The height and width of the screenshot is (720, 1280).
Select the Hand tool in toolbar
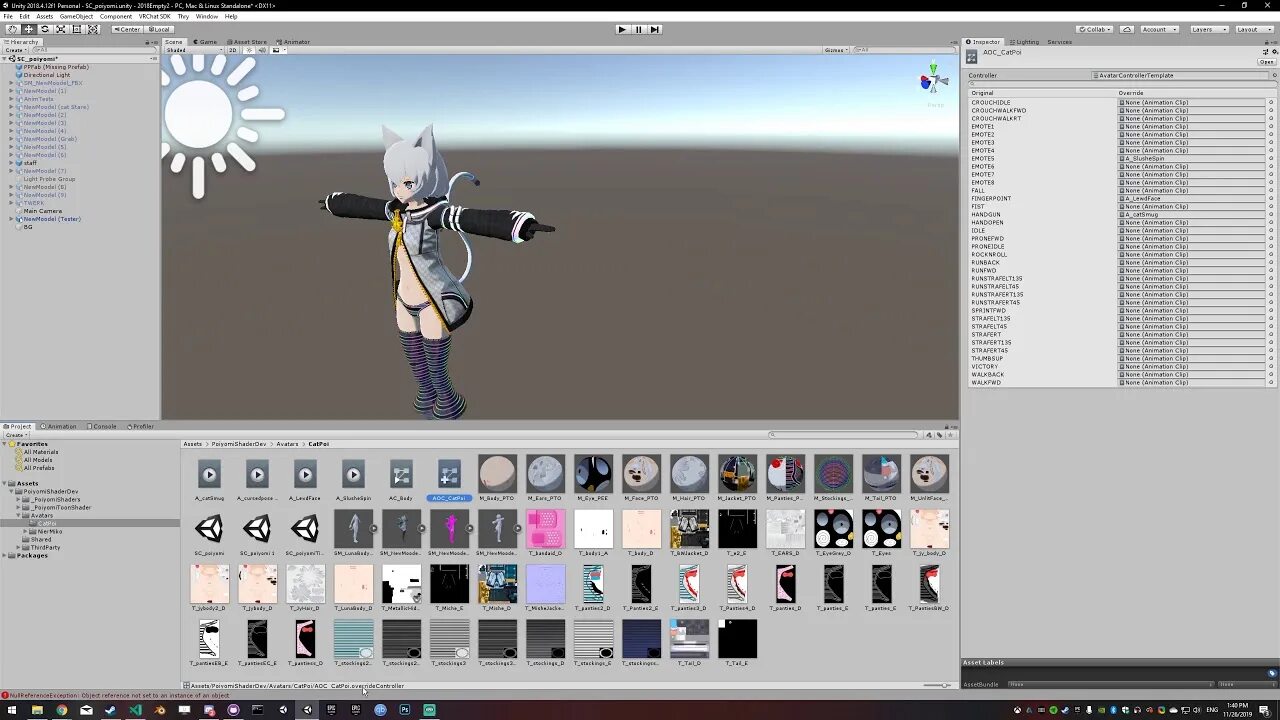pyautogui.click(x=12, y=29)
